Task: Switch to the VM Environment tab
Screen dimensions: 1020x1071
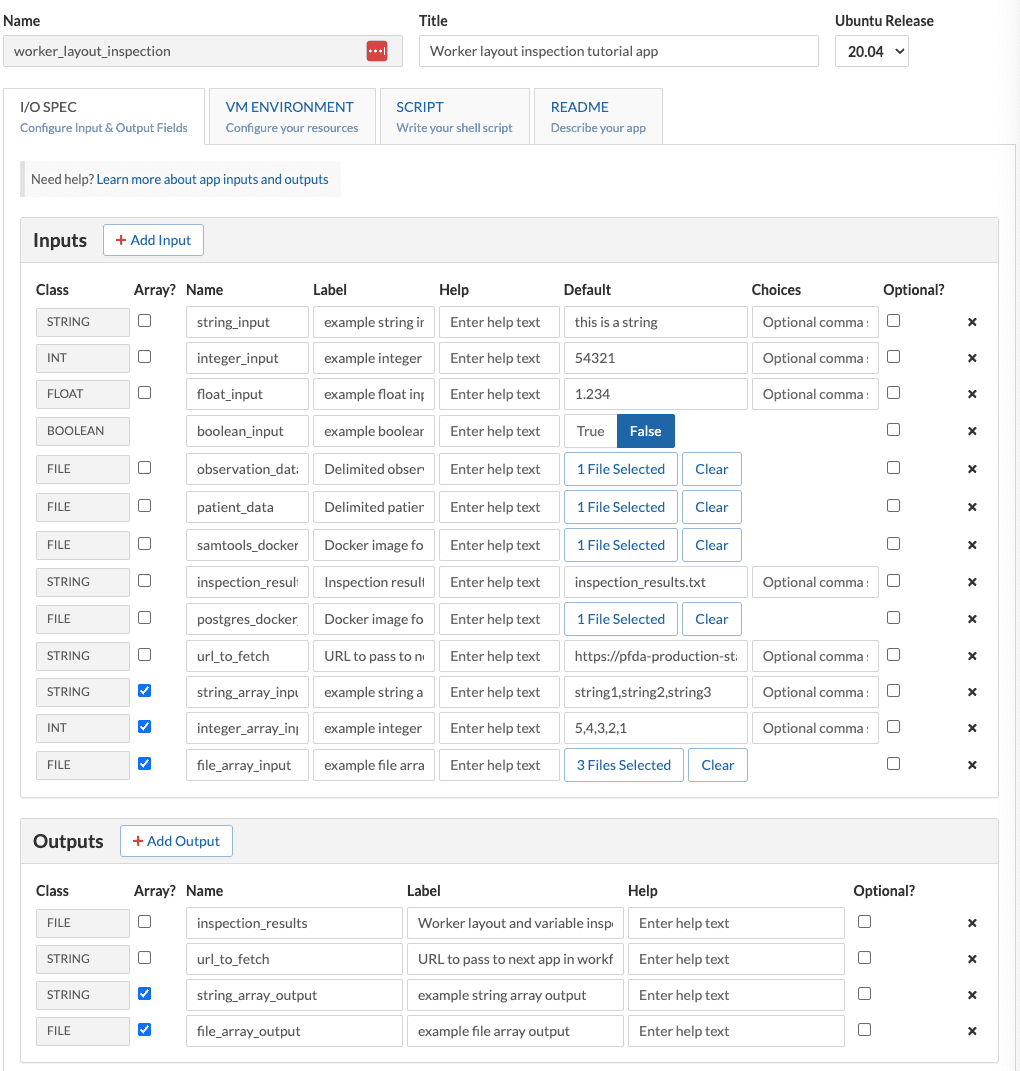Action: [x=291, y=116]
